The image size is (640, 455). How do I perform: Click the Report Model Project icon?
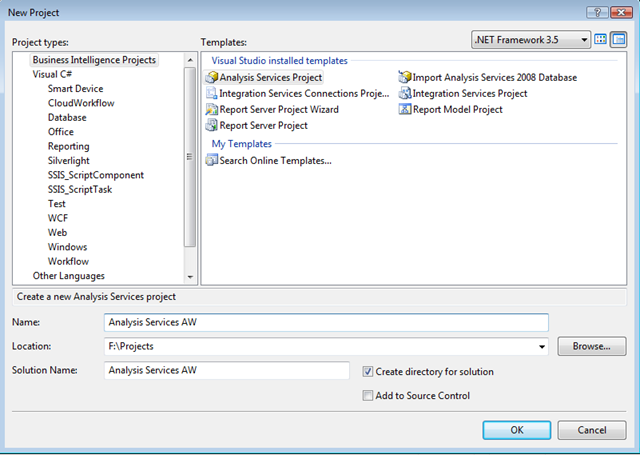point(404,109)
